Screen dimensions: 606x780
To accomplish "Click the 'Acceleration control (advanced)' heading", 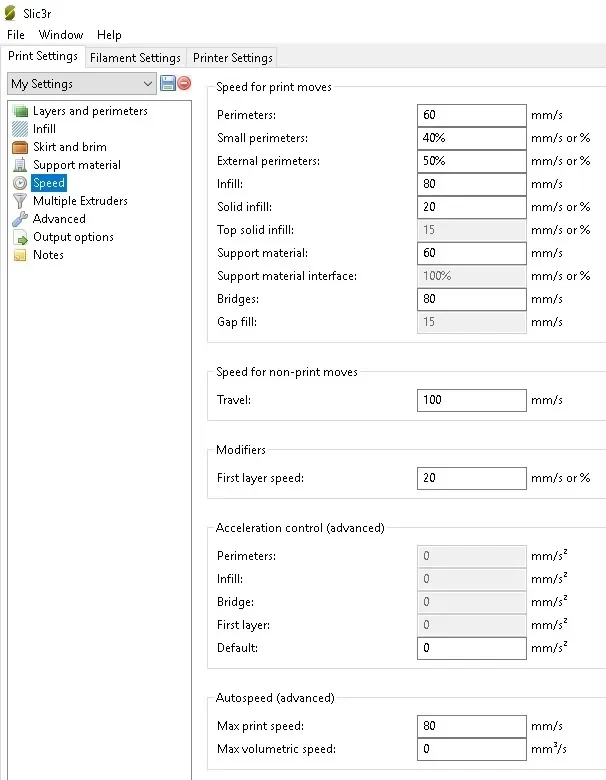I will [300, 528].
